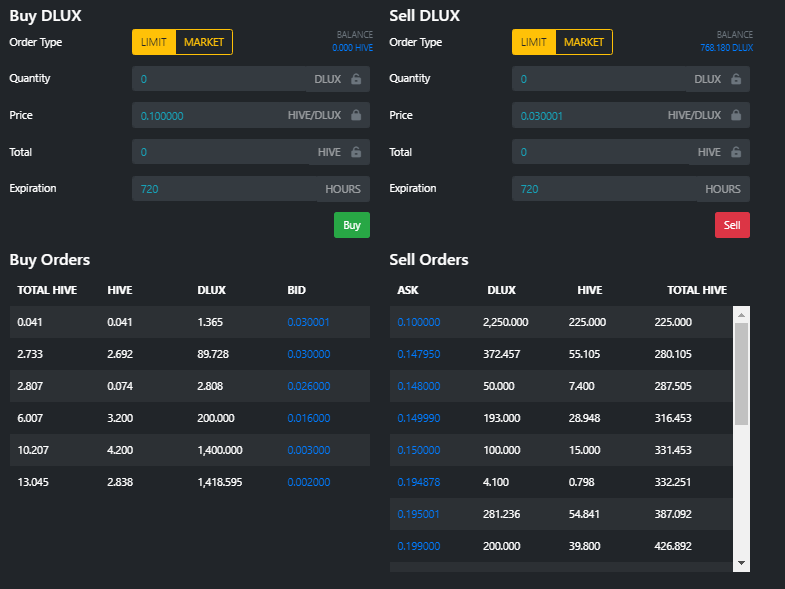Select bid price 0.030000
785x589 pixels.
[x=309, y=354]
